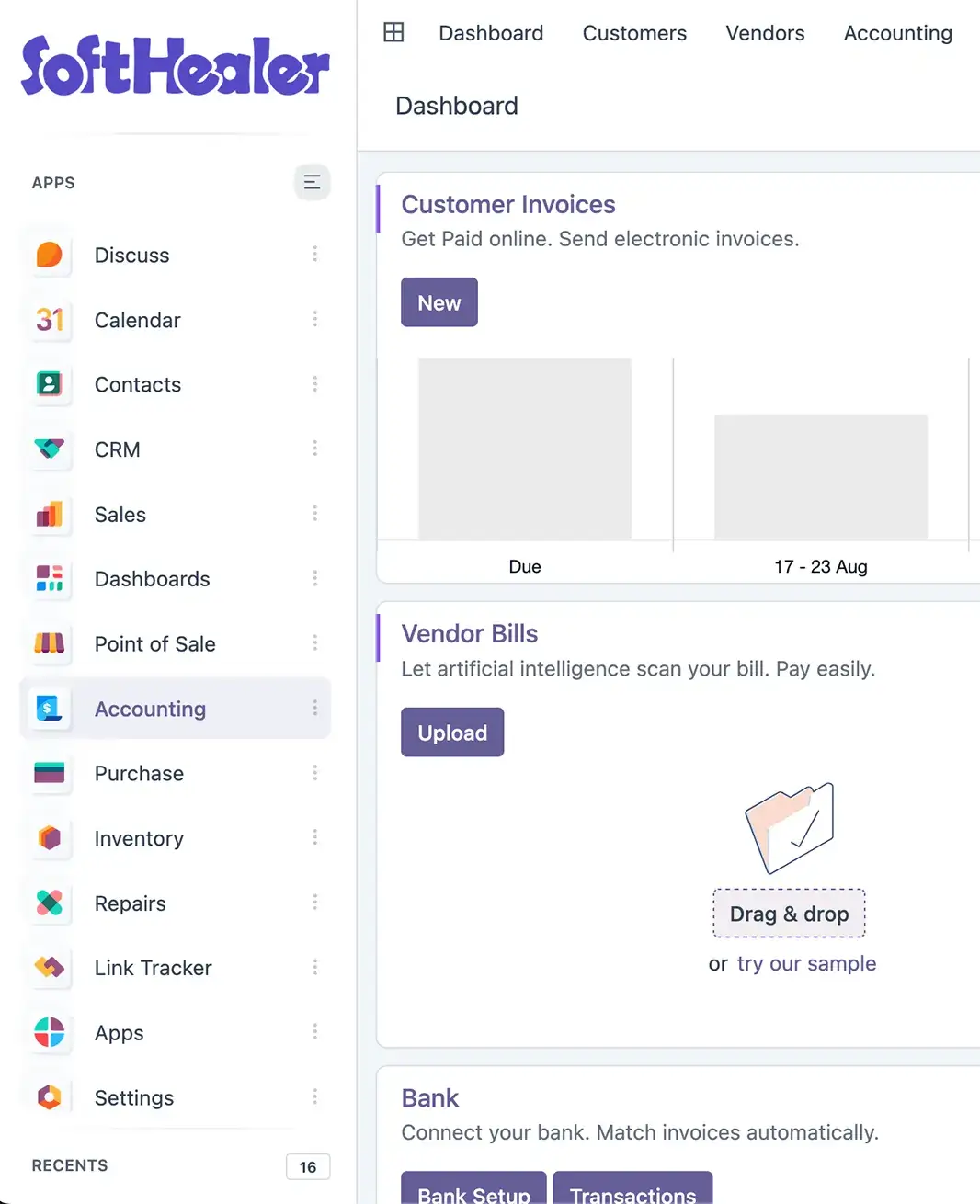Click the Recents count badge 16
Image resolution: width=980 pixels, height=1204 pixels.
(308, 1166)
